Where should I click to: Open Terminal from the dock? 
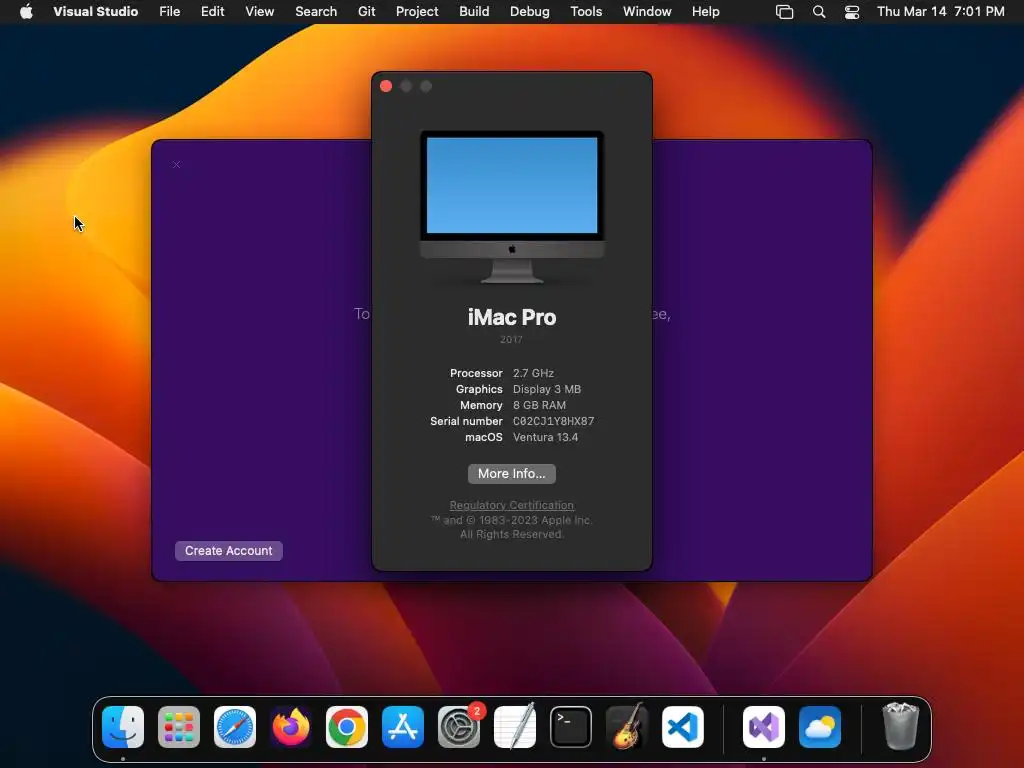tap(571, 727)
